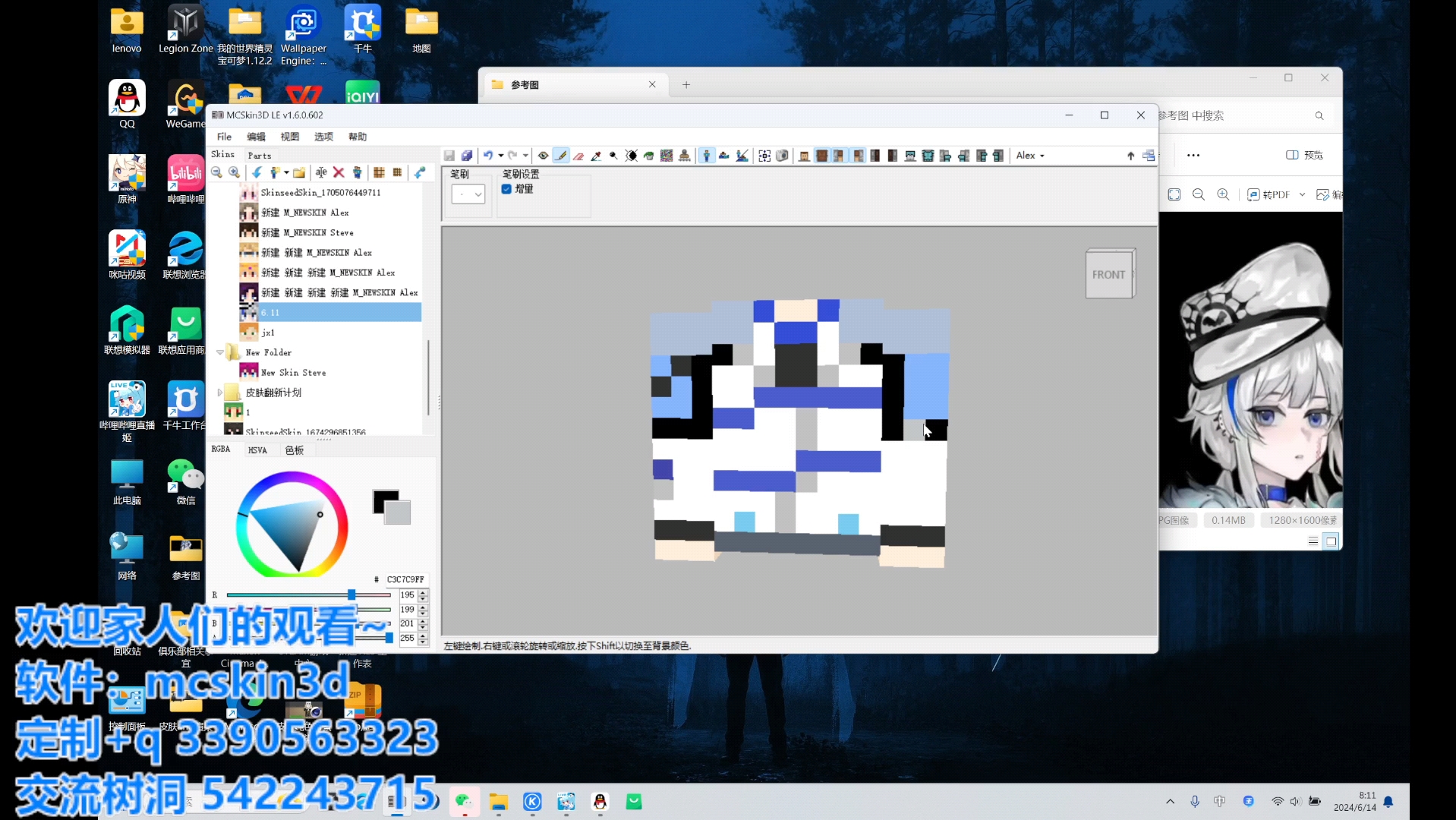Select the Flood Fill bucket tool
1456x820 pixels.
click(x=649, y=156)
